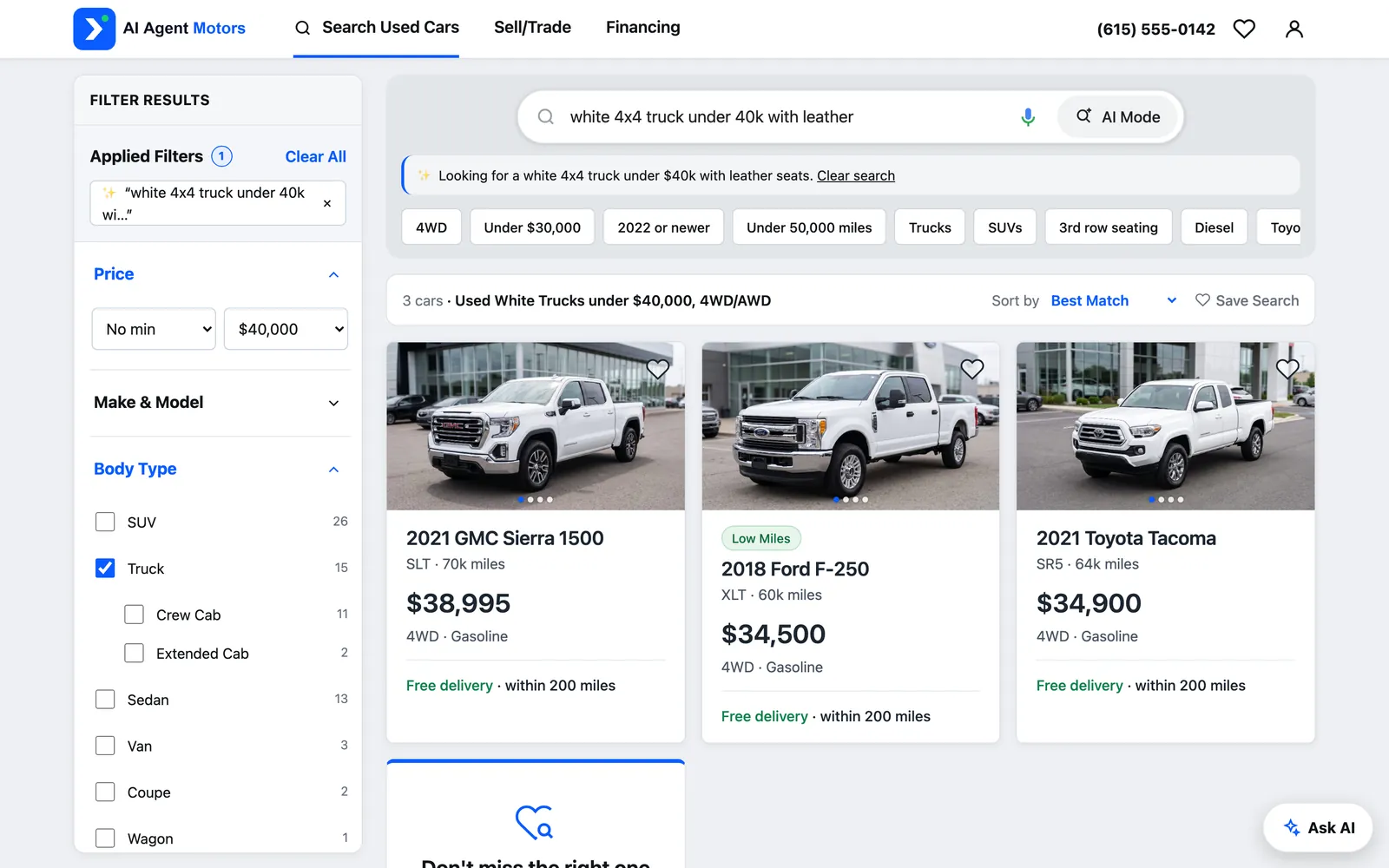Apply the SUVs suggestion chip

click(1004, 227)
